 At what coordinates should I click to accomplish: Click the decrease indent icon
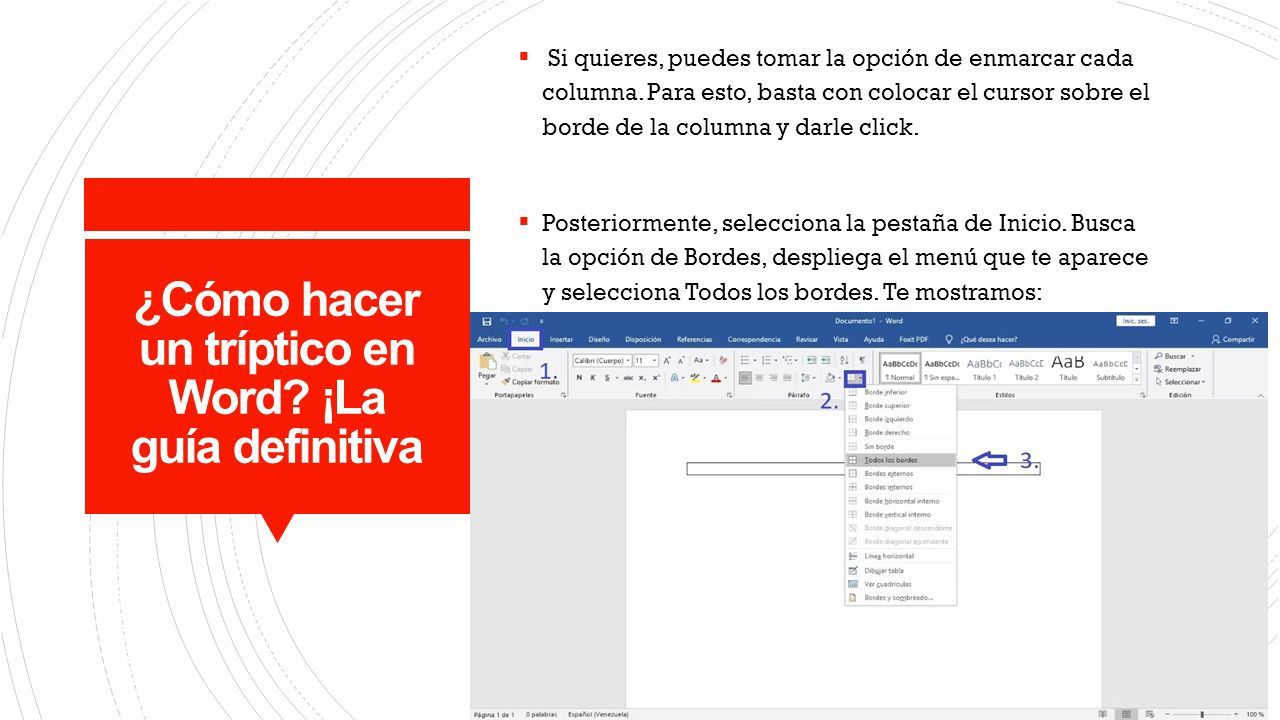point(811,361)
